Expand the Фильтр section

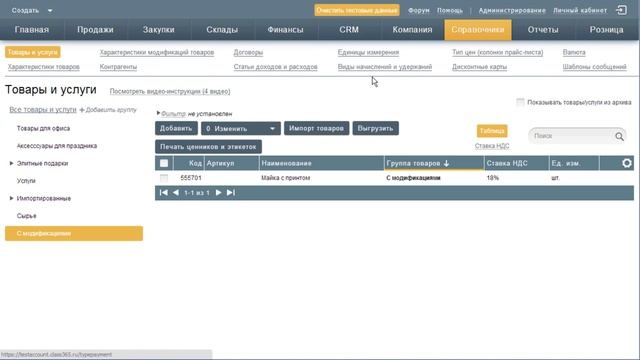click(173, 114)
